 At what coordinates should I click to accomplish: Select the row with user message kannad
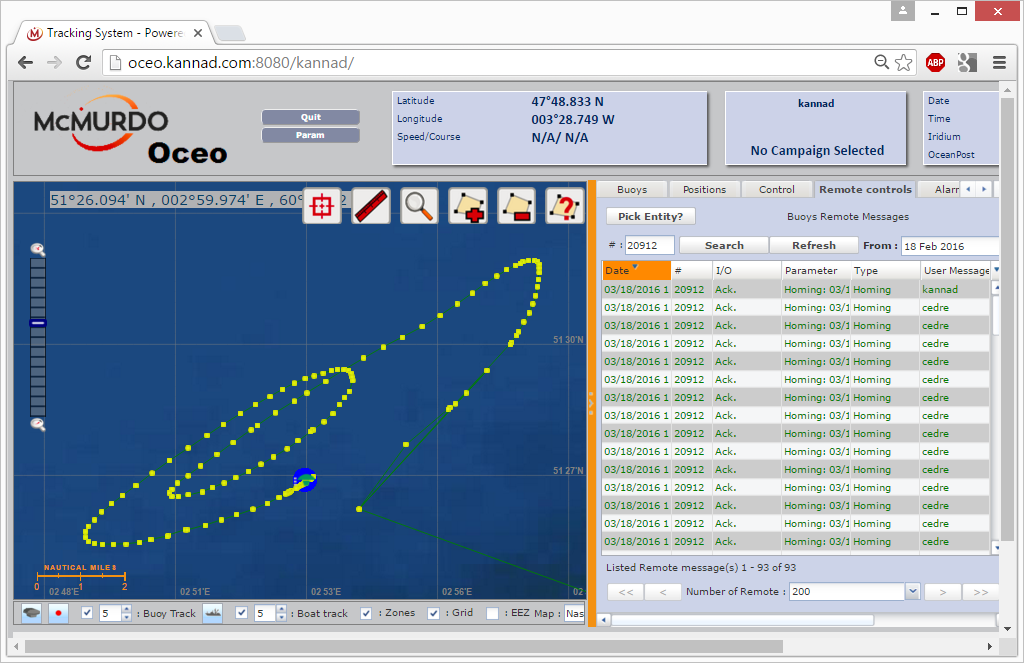tap(795, 289)
